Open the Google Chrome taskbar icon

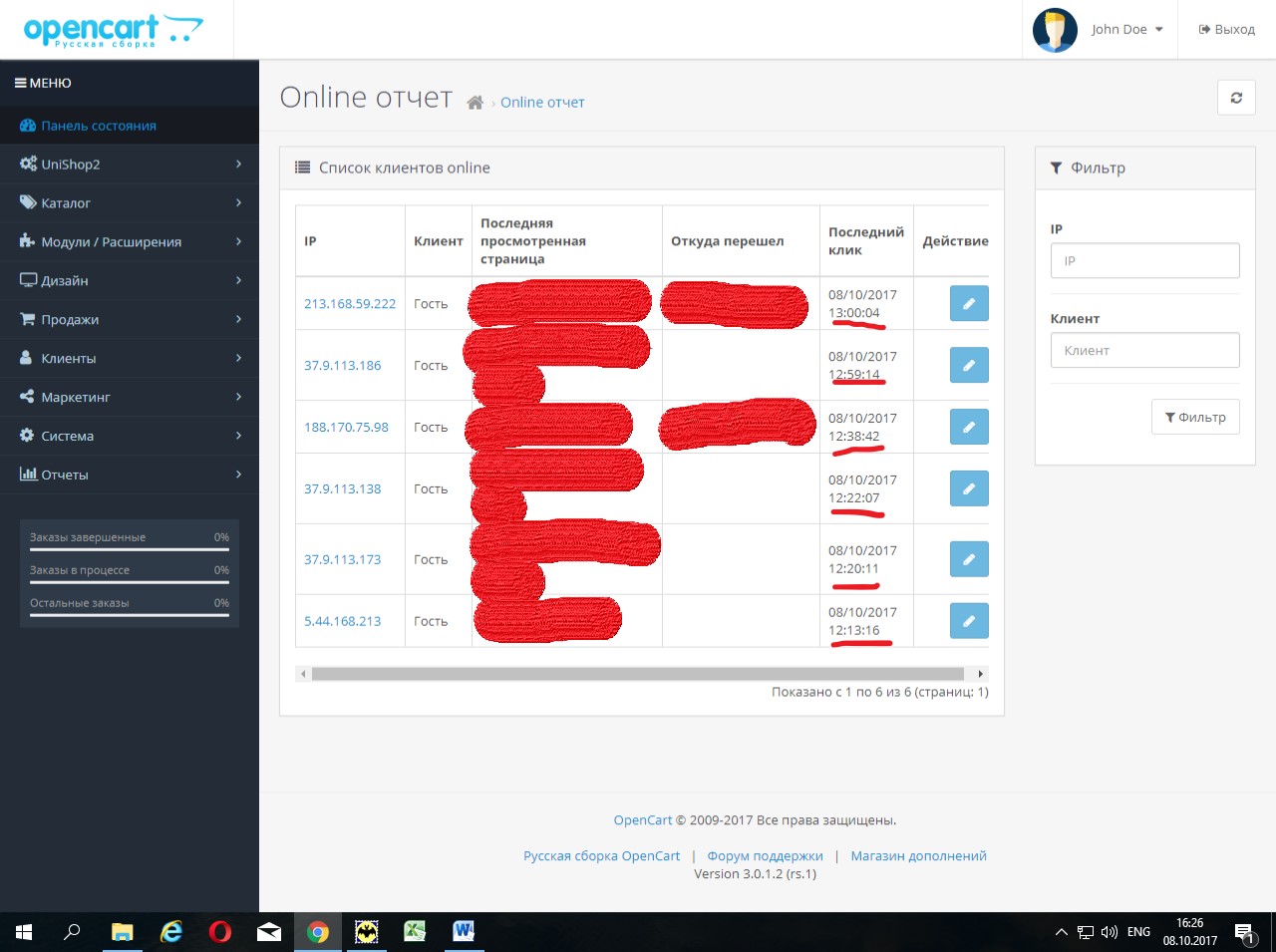coord(318,932)
